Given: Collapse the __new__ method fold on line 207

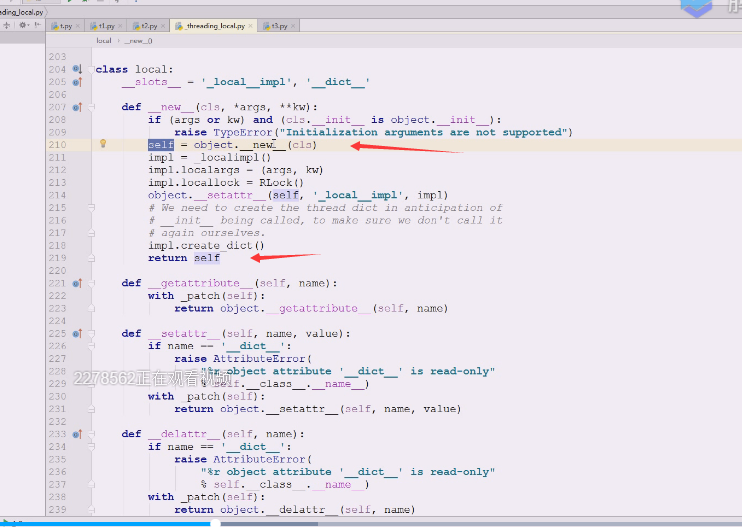Looking at the screenshot, I should coord(91,107).
